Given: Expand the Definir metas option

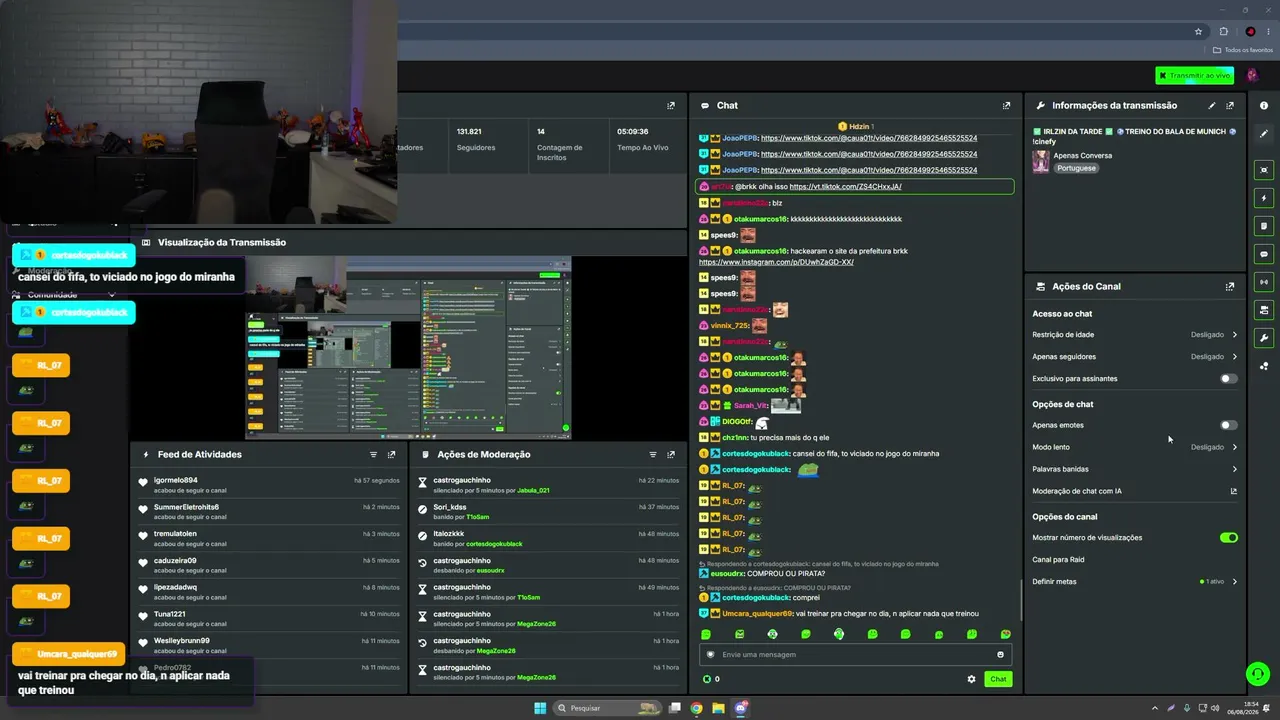Looking at the screenshot, I should (x=1234, y=582).
